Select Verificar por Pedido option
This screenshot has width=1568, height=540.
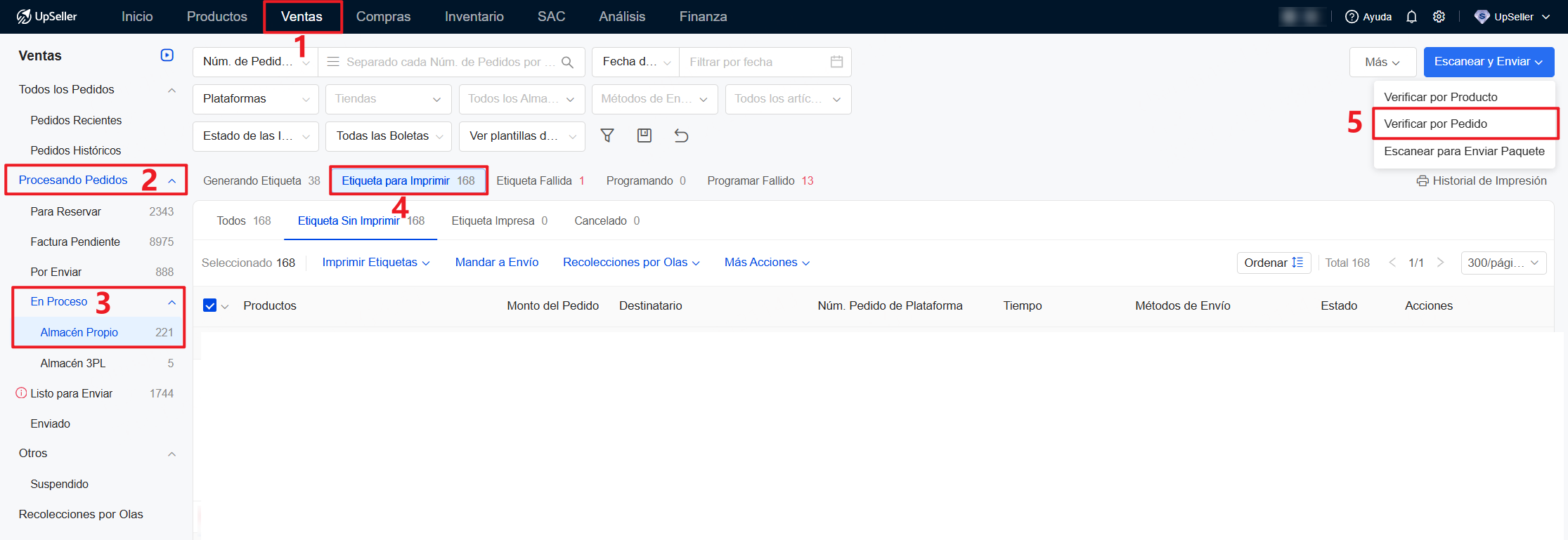1435,124
